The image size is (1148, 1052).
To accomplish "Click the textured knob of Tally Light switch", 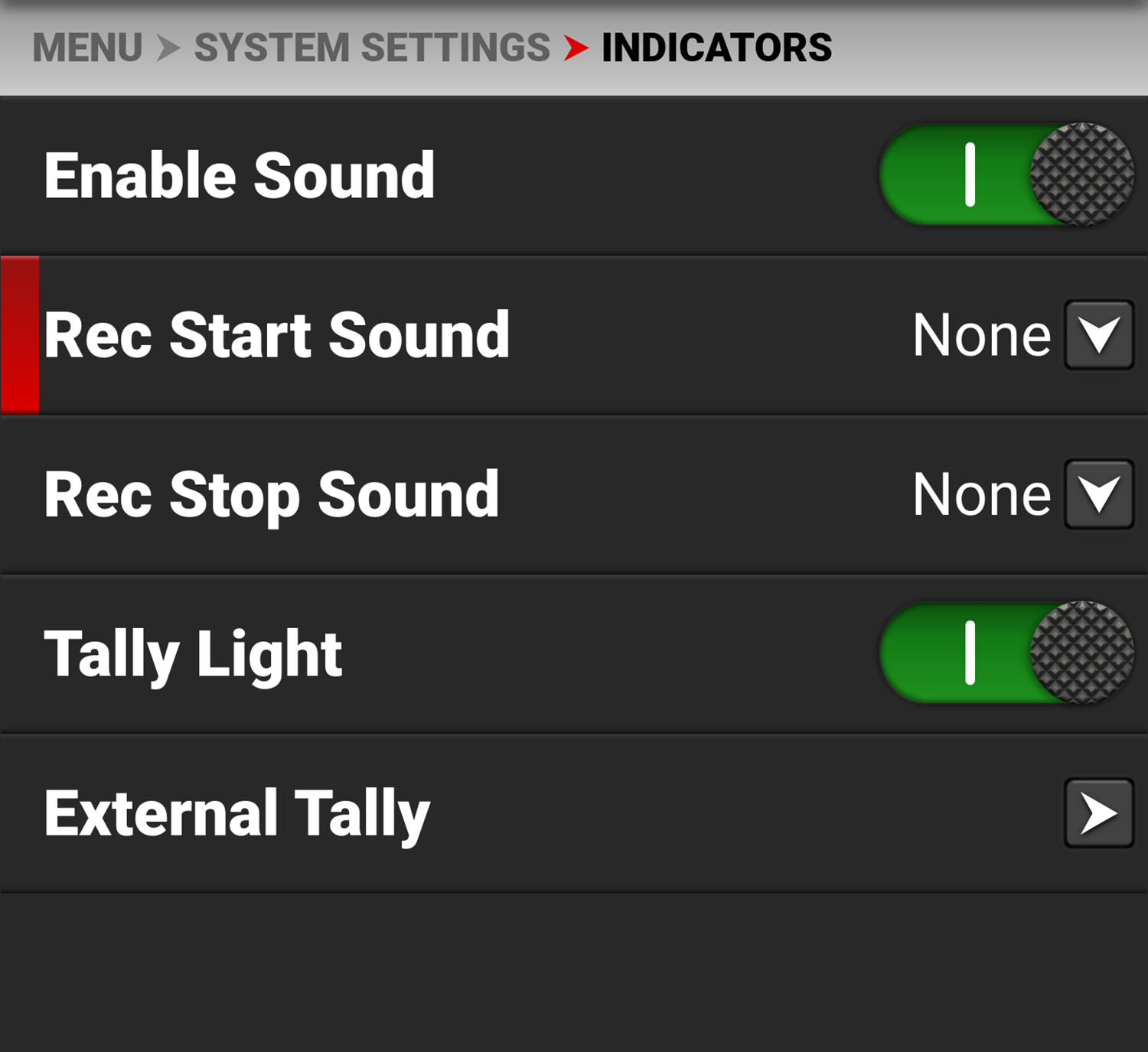I will [1081, 653].
